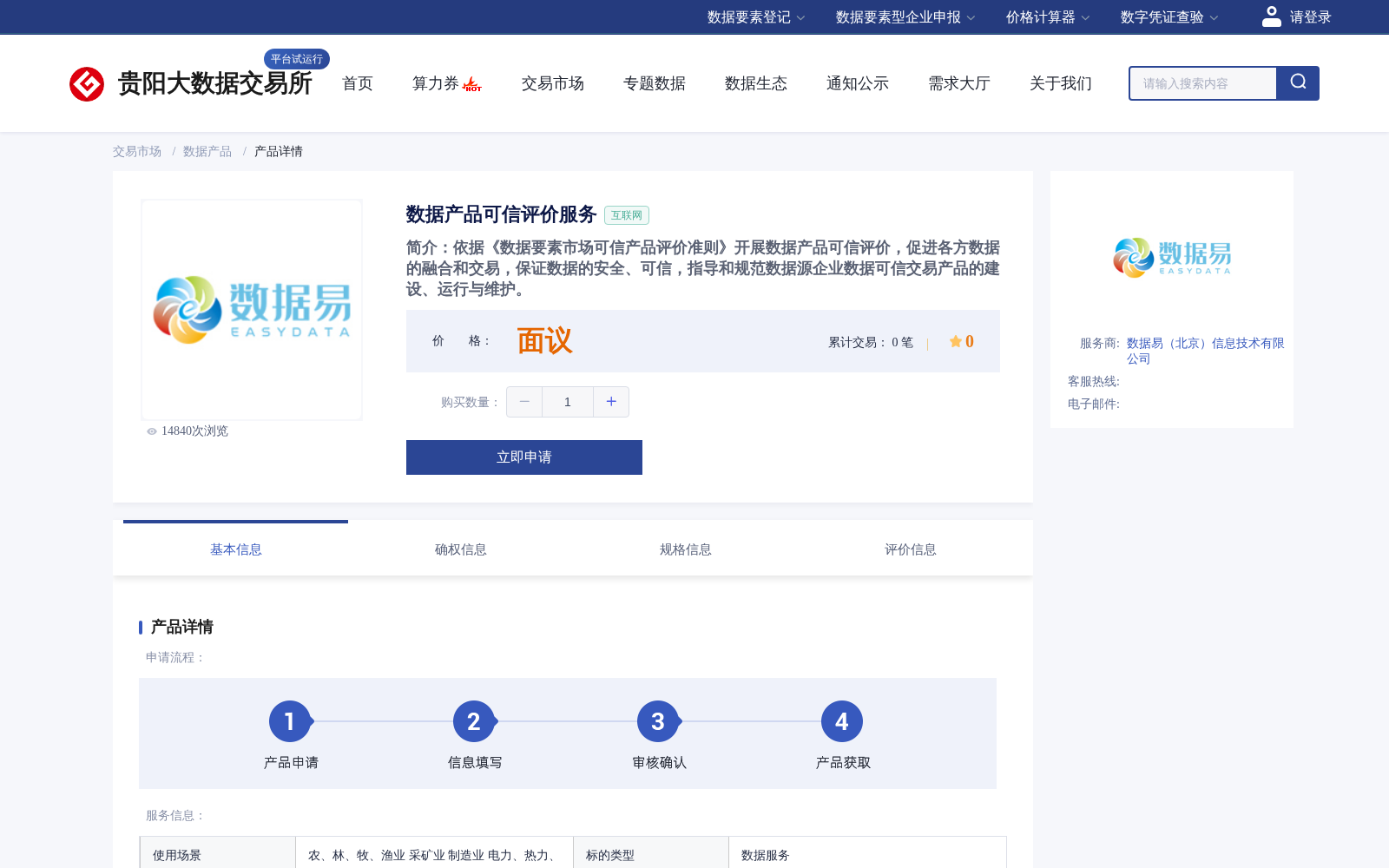Screen dimensions: 1389x868
Task: Go to 交易市场 breadcrumb link
Action: (x=137, y=151)
